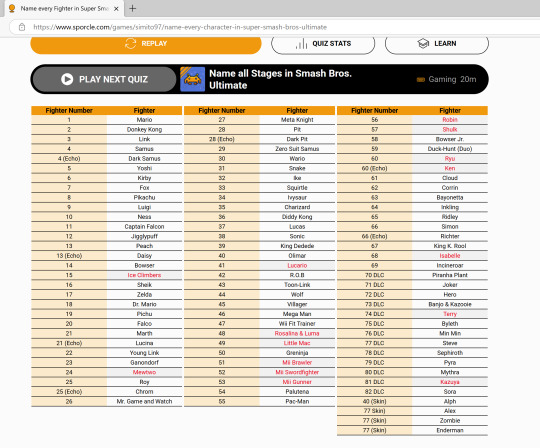The image size is (540, 448).
Task: Click the orange REPLAY button
Action: click(146, 44)
